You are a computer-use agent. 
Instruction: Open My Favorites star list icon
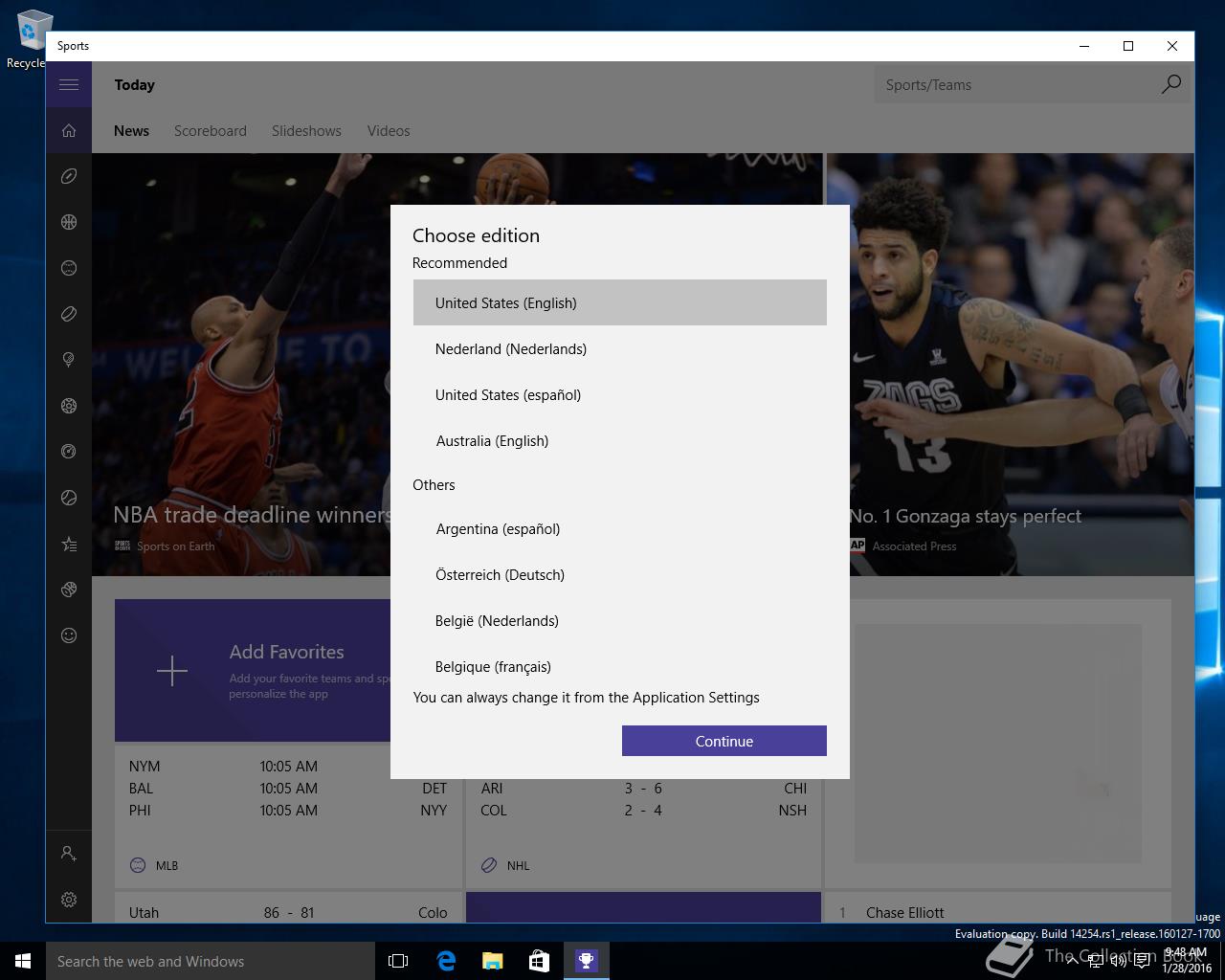[69, 544]
